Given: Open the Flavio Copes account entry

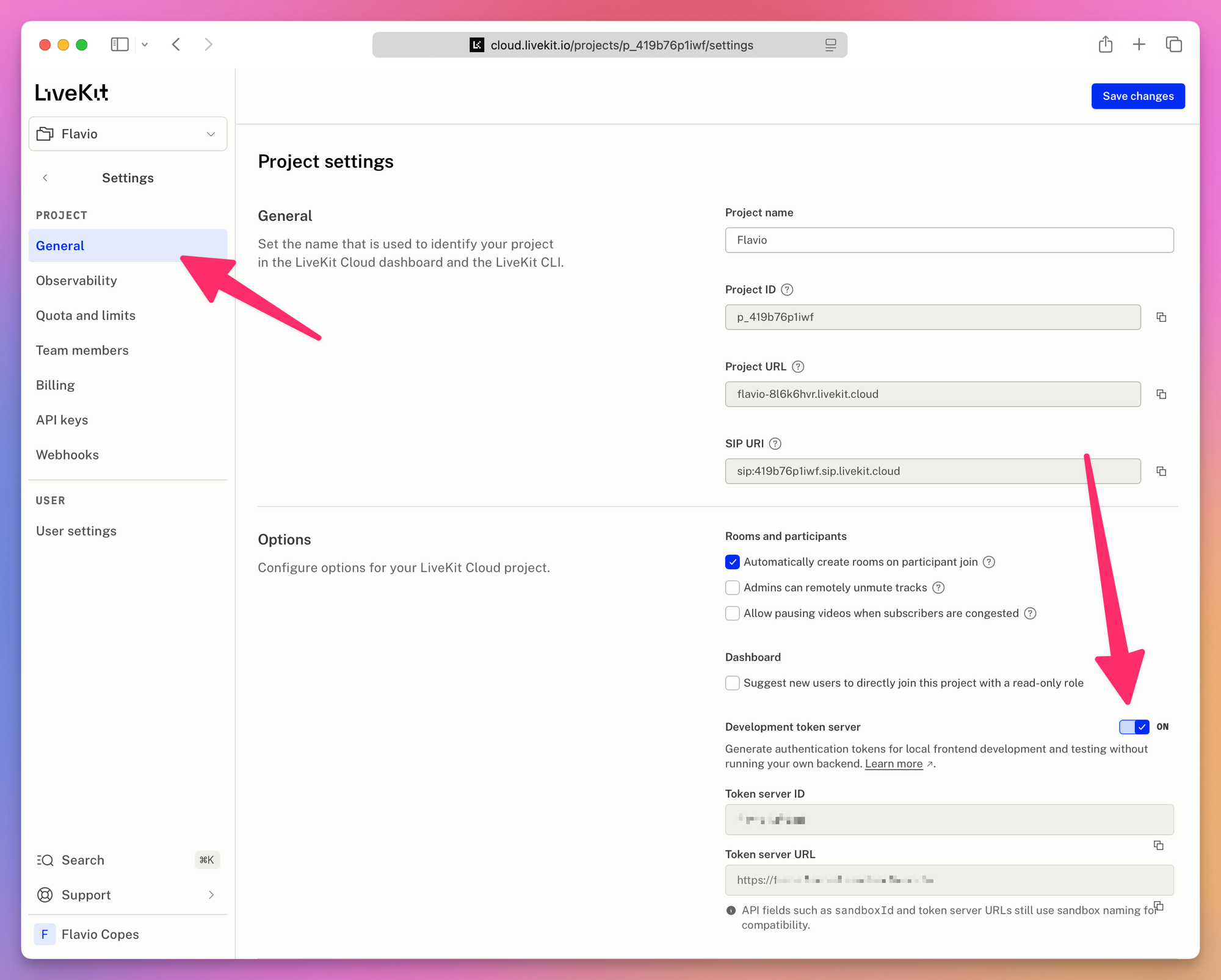Looking at the screenshot, I should point(128,934).
